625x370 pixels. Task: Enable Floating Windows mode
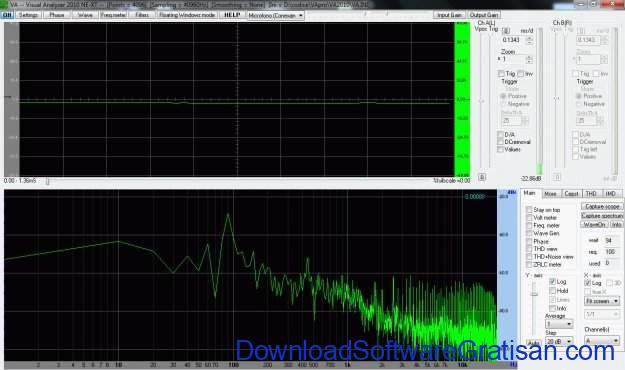tap(187, 15)
